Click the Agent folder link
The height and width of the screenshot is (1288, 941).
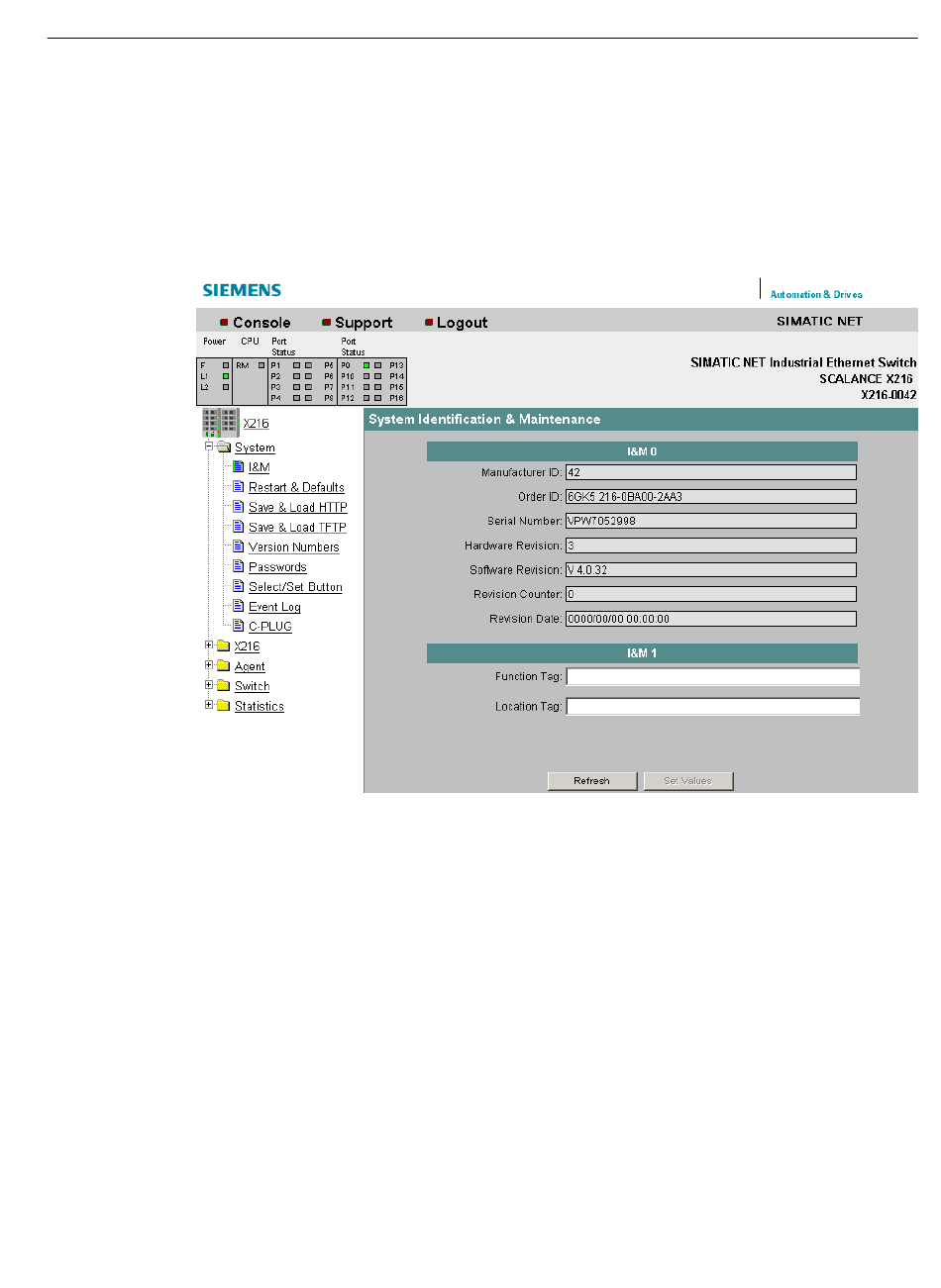pyautogui.click(x=250, y=666)
